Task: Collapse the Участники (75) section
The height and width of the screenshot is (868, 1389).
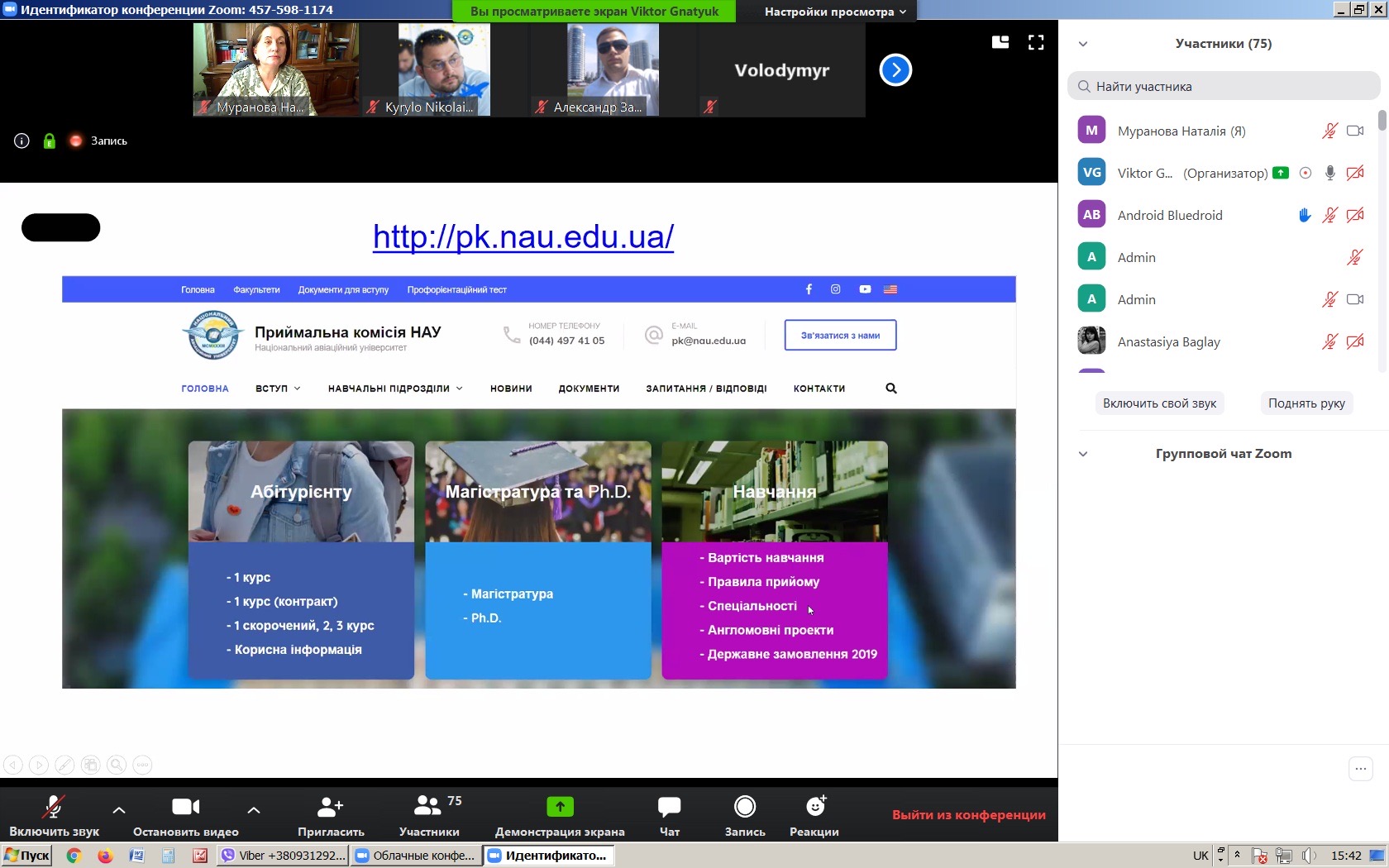Action: pos(1083,45)
